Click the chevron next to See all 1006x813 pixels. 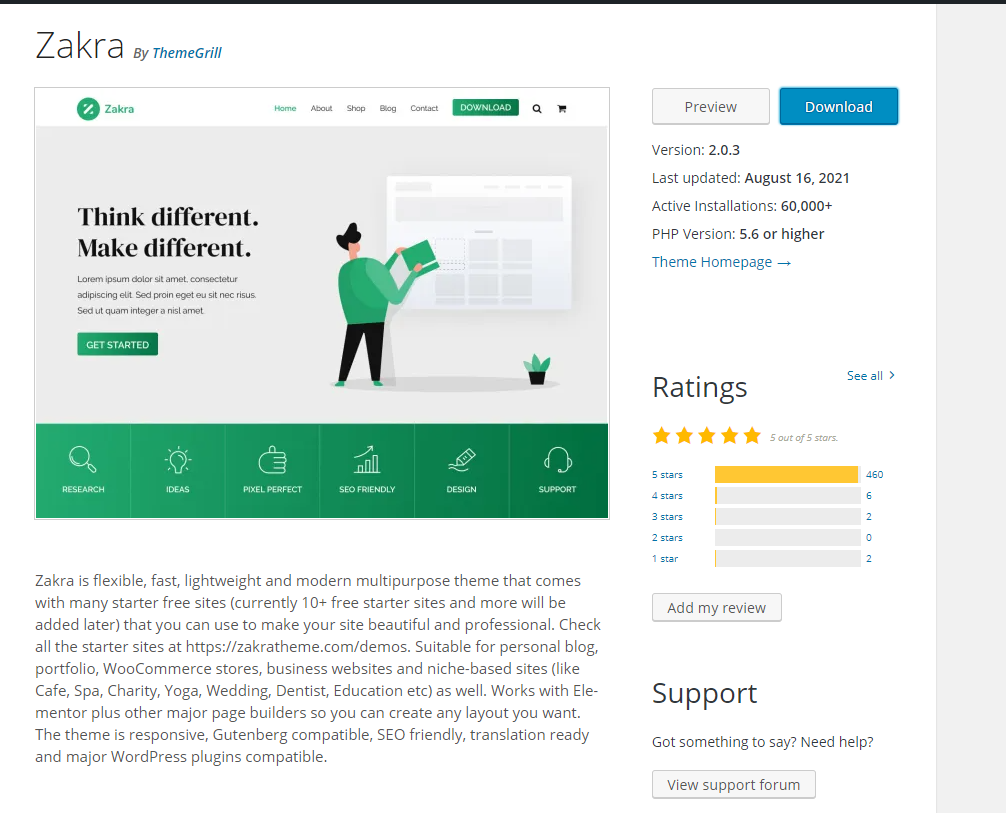coord(892,375)
